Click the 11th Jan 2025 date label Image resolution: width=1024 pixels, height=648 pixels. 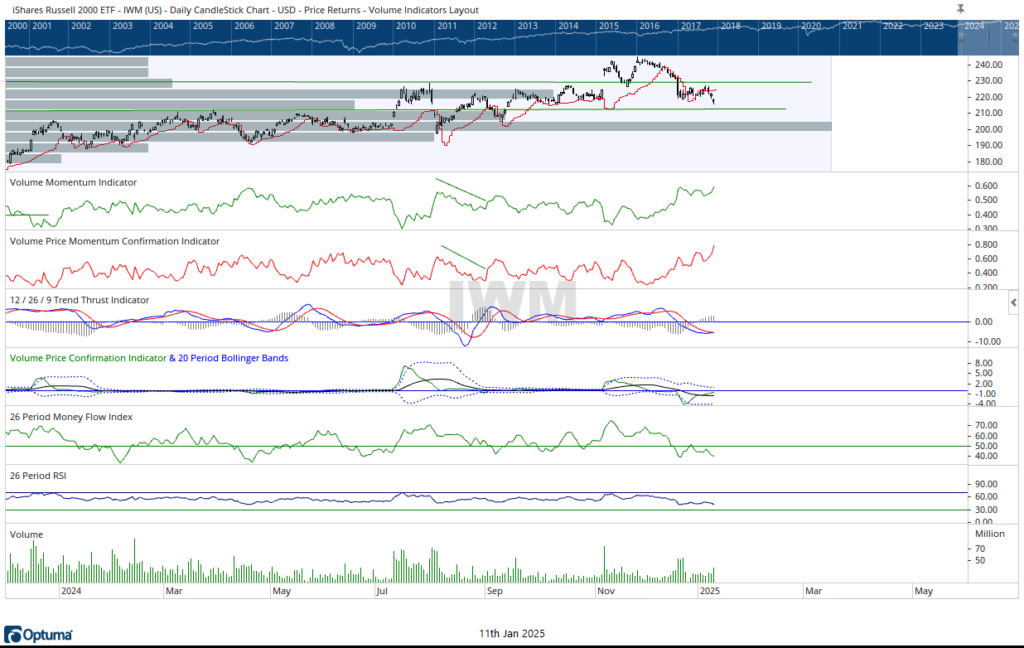pos(511,634)
